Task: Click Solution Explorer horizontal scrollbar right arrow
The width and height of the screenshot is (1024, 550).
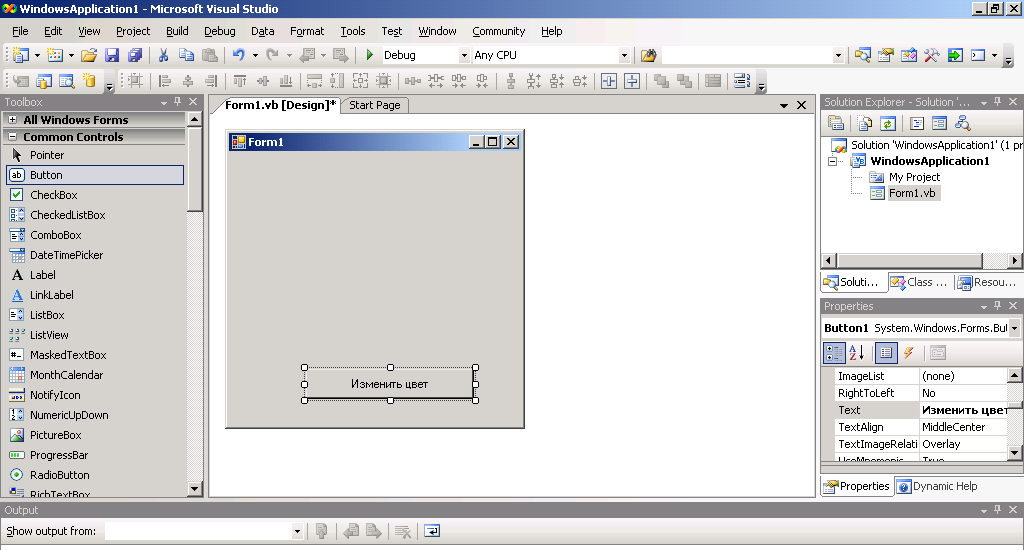Action: pyautogui.click(x=1014, y=261)
